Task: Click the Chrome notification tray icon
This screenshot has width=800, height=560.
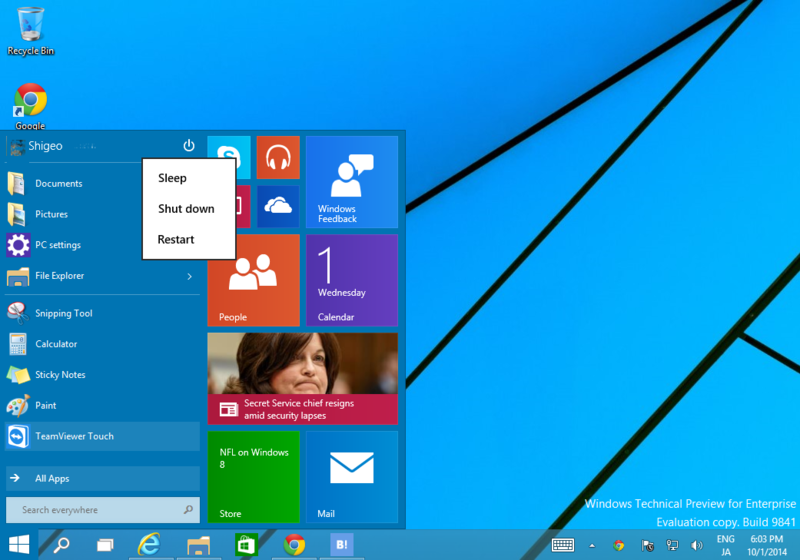Action: (x=619, y=546)
